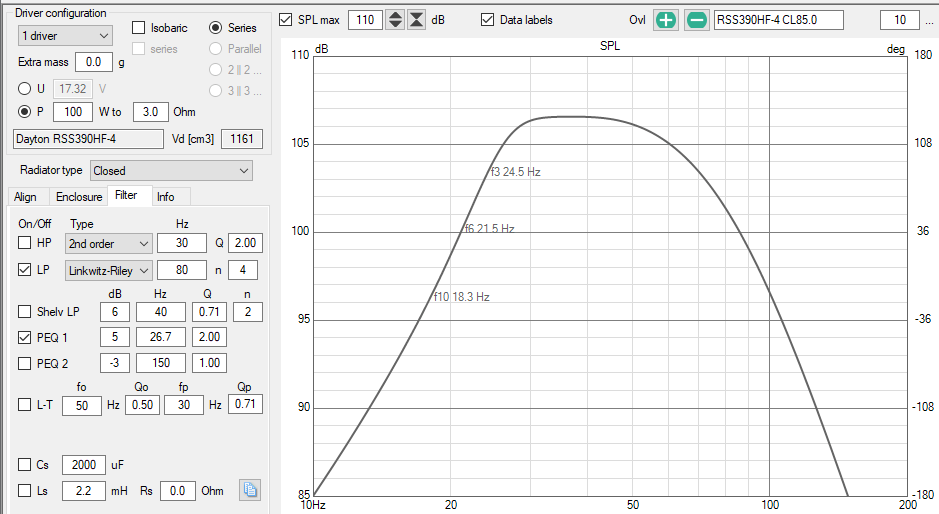
Task: Click the SPL max auto-scale hourglass icon
Action: click(416, 20)
